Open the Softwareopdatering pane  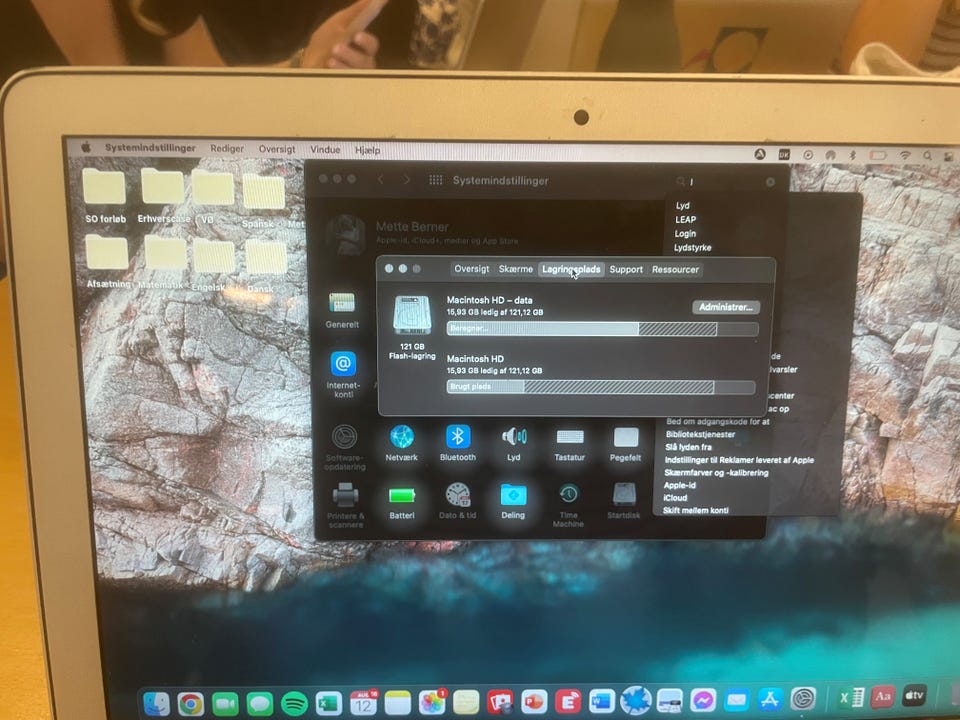click(345, 447)
